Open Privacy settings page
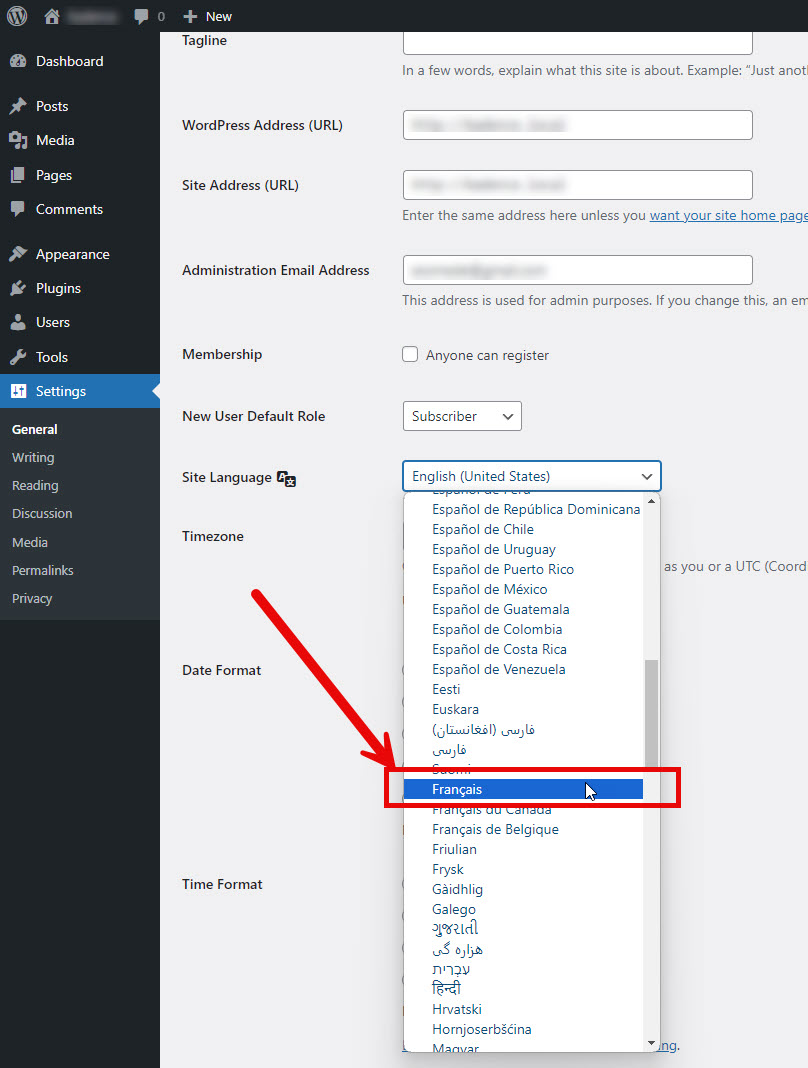808x1068 pixels. coord(32,599)
